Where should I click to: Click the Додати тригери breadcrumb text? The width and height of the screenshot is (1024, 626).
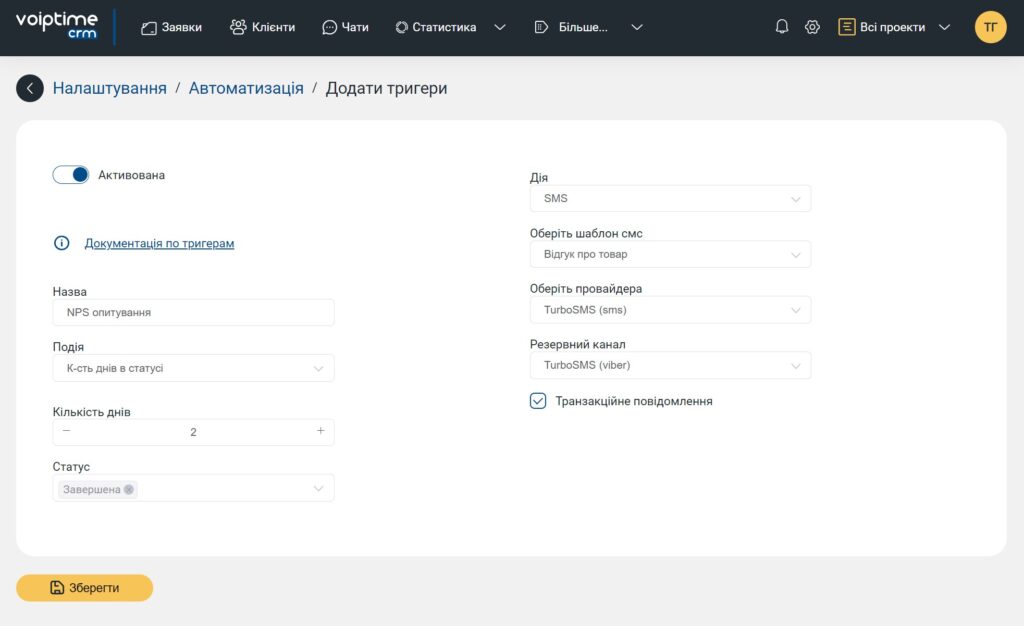point(387,88)
